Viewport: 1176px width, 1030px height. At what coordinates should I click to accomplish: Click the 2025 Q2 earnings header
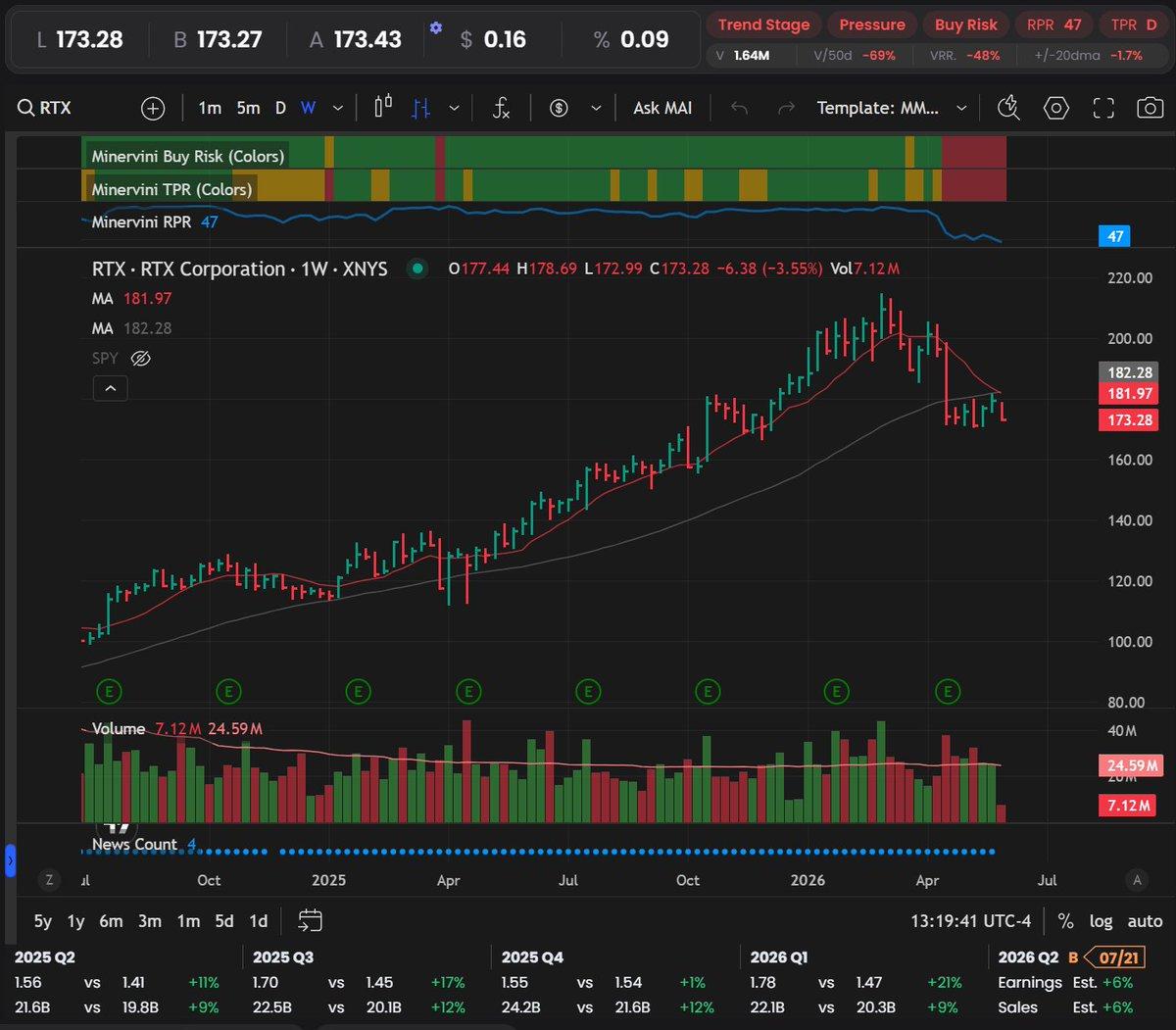coord(44,957)
